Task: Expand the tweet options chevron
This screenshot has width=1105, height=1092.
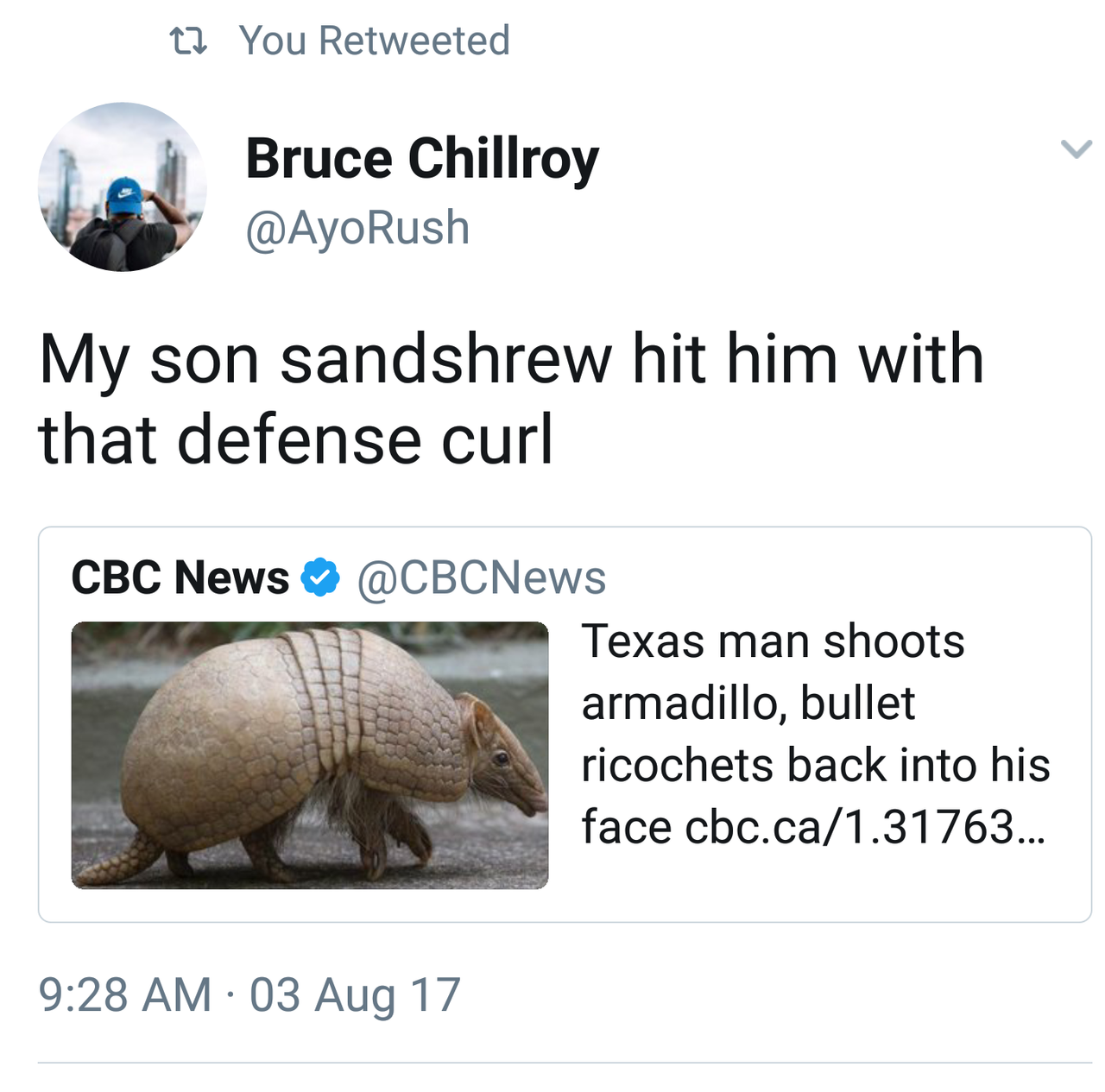Action: pyautogui.click(x=1076, y=149)
